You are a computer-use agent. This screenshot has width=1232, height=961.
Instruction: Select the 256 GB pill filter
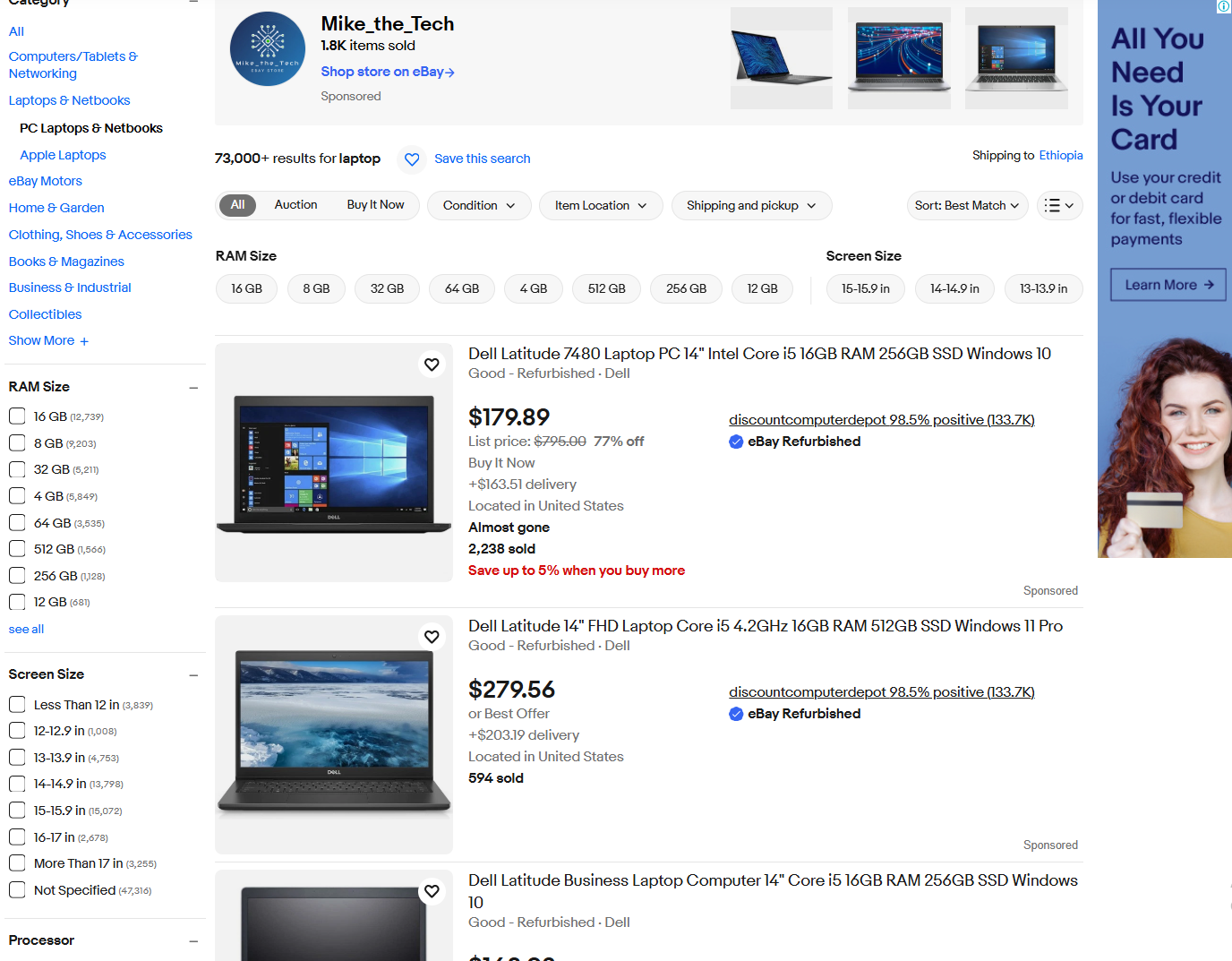click(686, 288)
